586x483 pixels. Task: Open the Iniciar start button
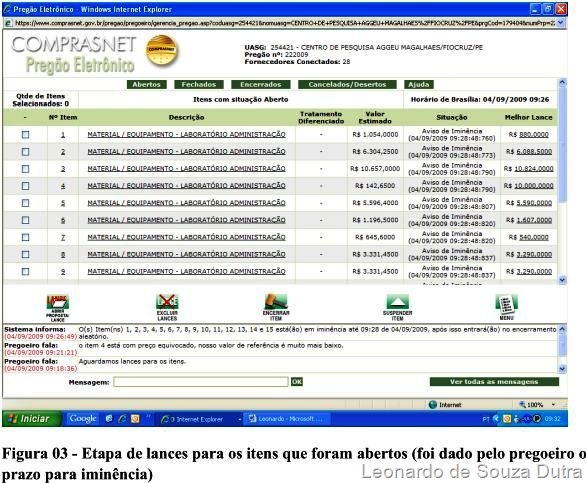31,418
